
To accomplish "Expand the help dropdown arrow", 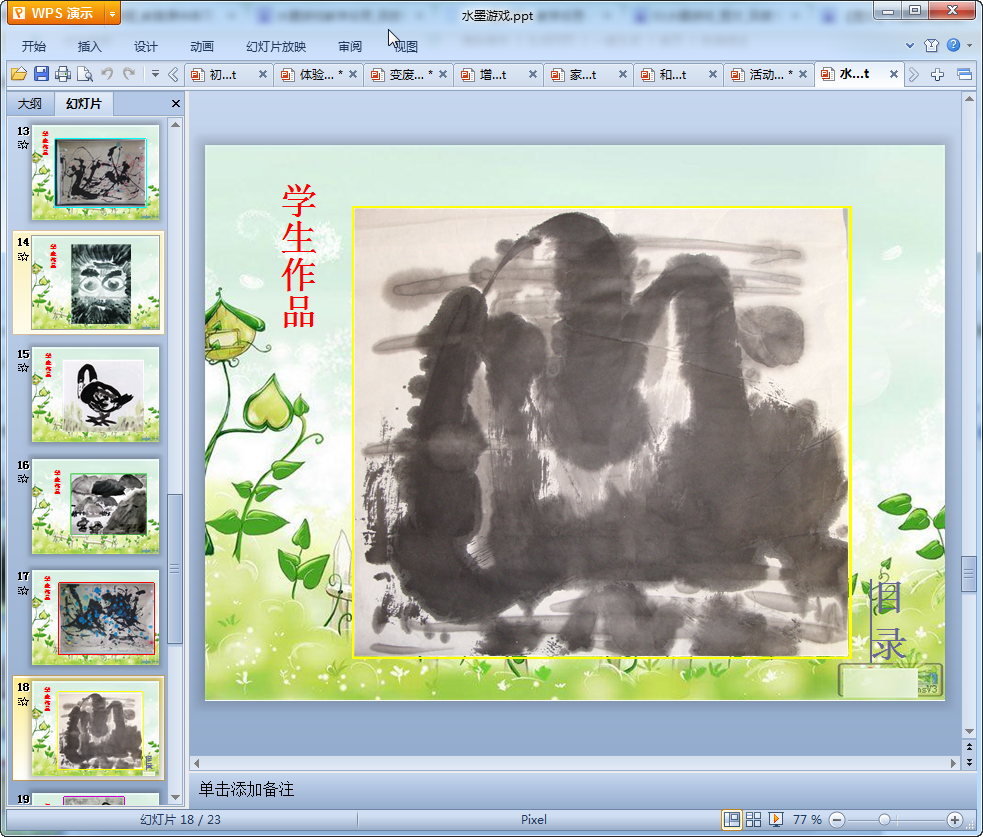I will [969, 46].
